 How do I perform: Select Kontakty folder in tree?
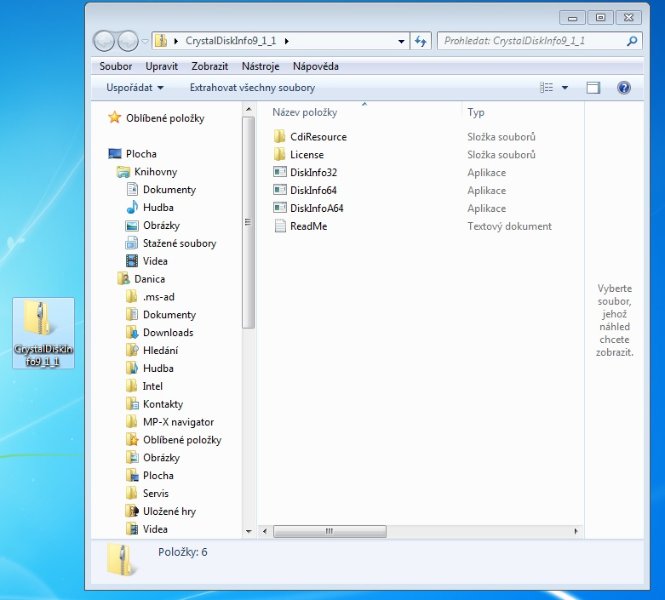(x=155, y=404)
